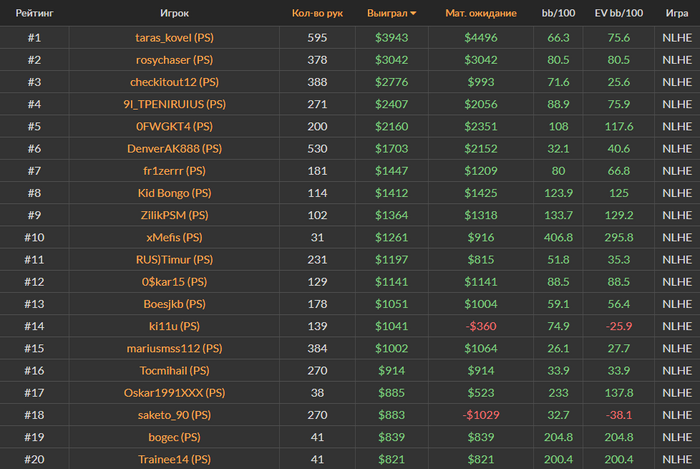Open player taras_kovel (PS) profile
The width and height of the screenshot is (700, 469).
[174, 38]
